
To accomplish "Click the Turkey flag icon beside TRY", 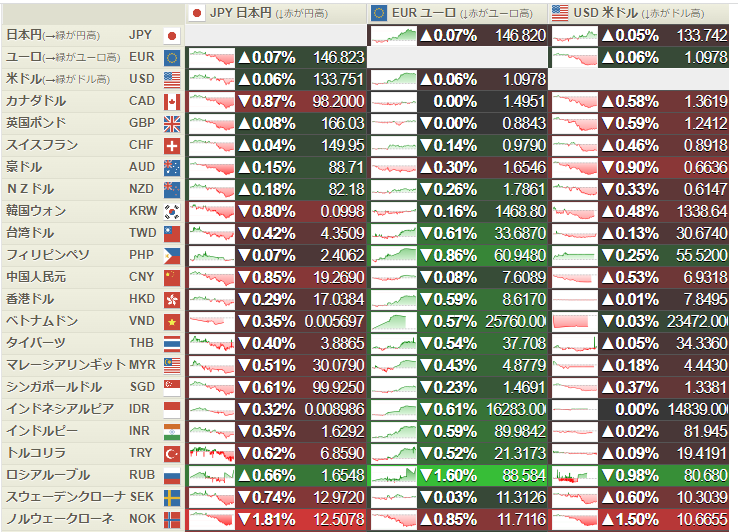I will point(171,453).
